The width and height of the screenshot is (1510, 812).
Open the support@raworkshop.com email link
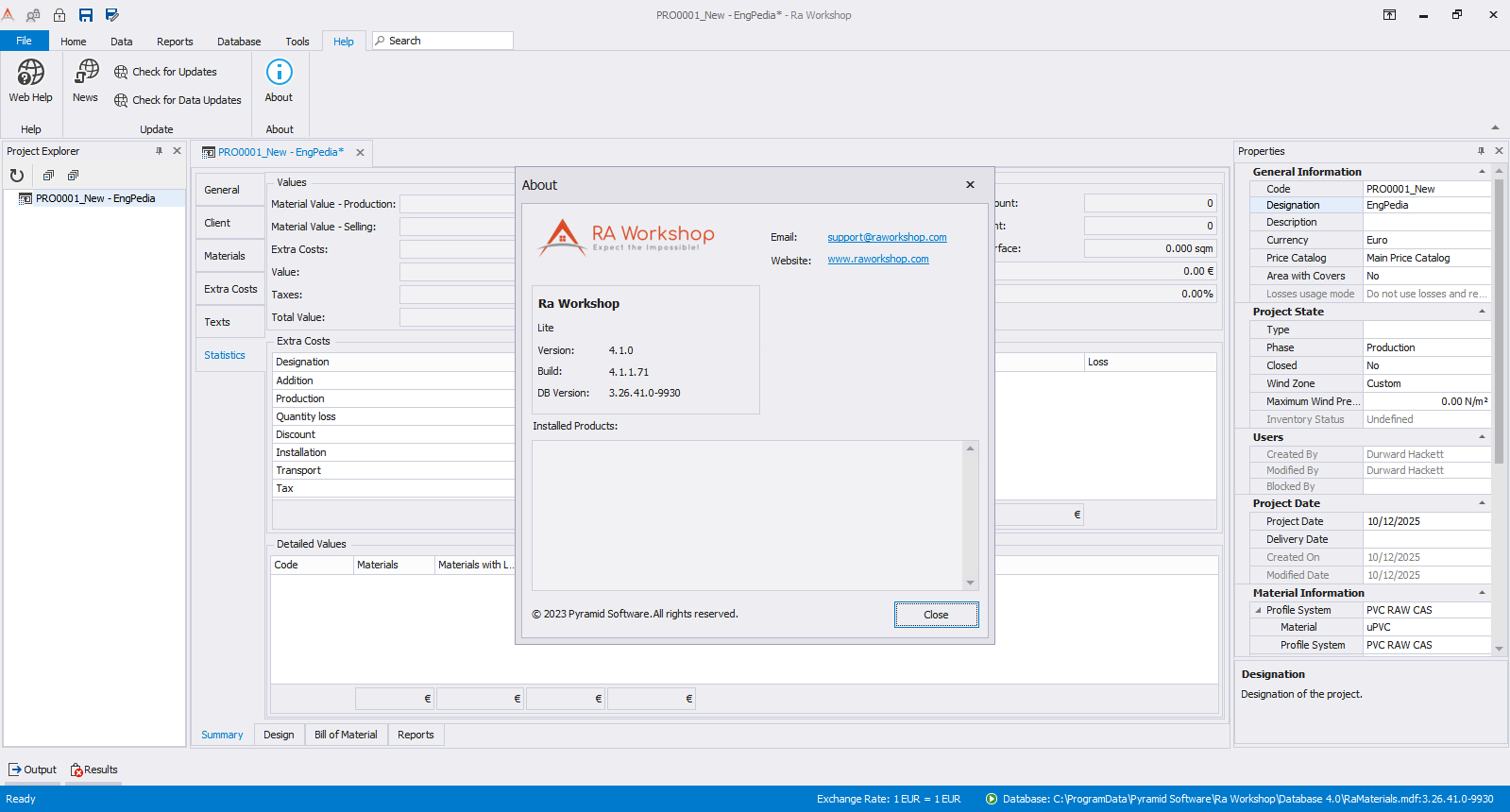pyautogui.click(x=887, y=237)
